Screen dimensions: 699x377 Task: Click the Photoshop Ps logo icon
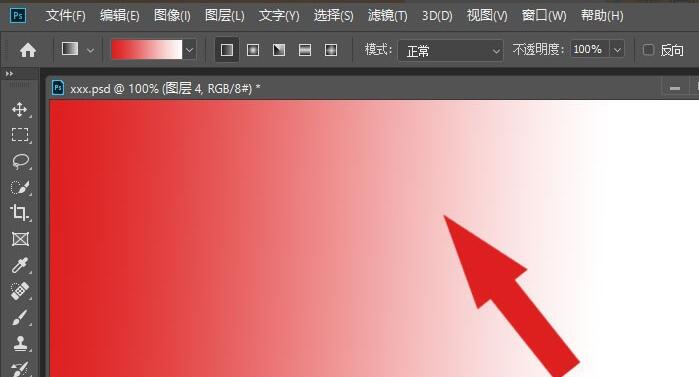click(18, 16)
